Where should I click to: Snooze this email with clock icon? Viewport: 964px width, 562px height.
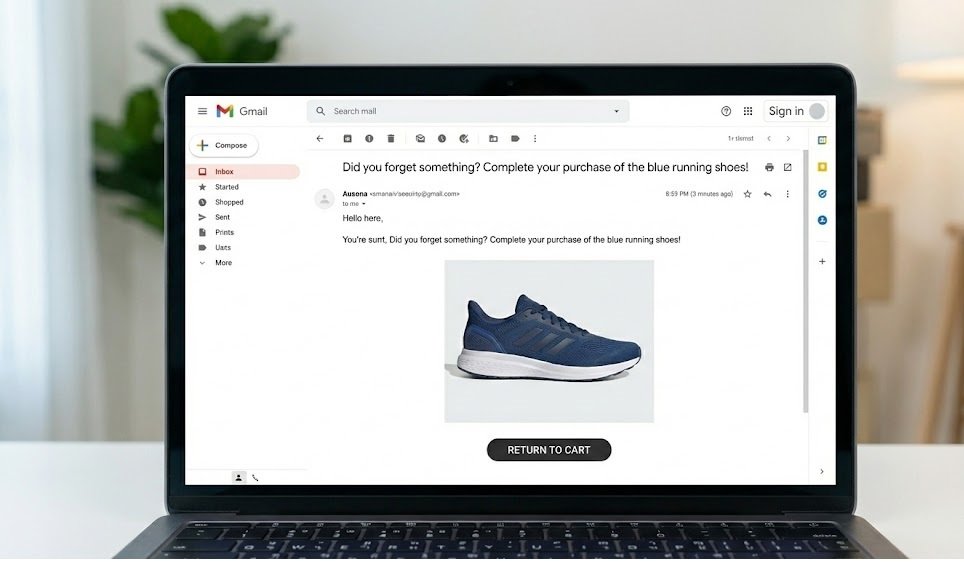(441, 139)
